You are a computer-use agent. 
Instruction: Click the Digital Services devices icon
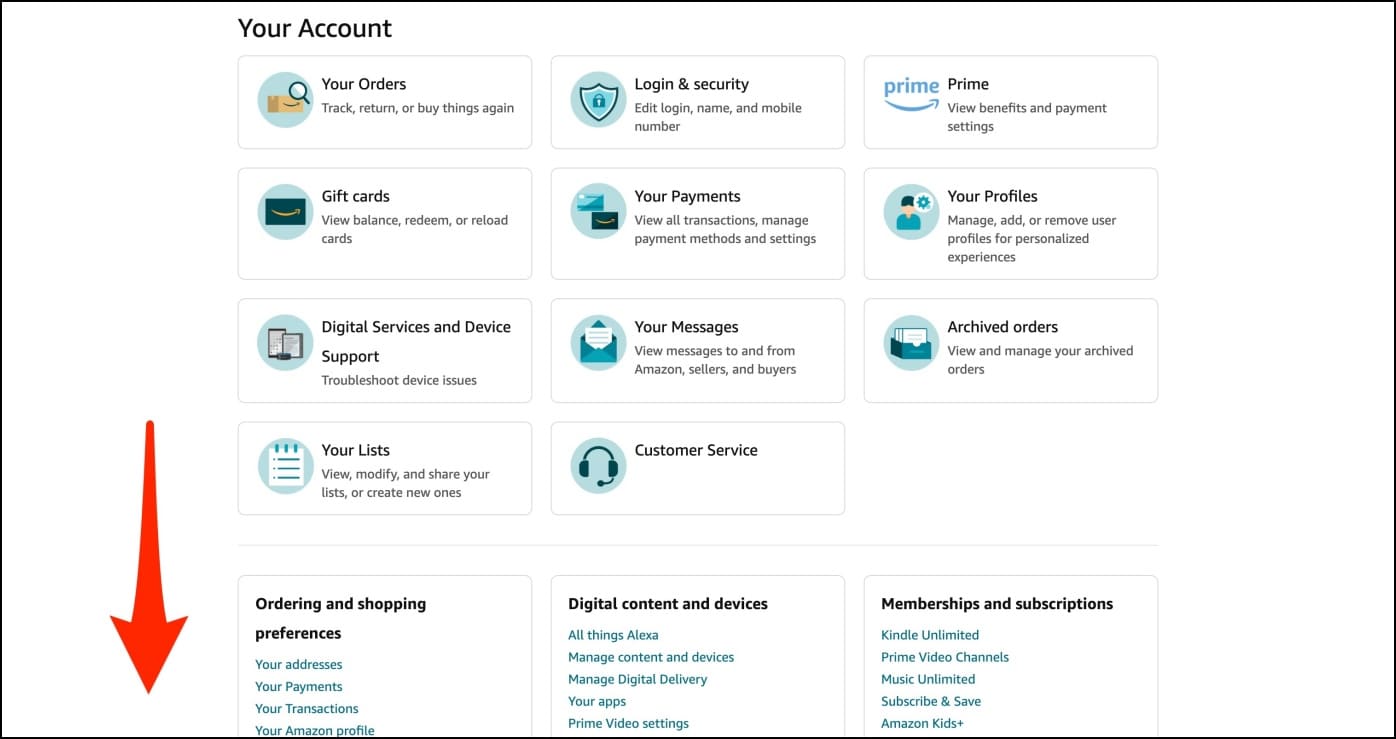285,342
